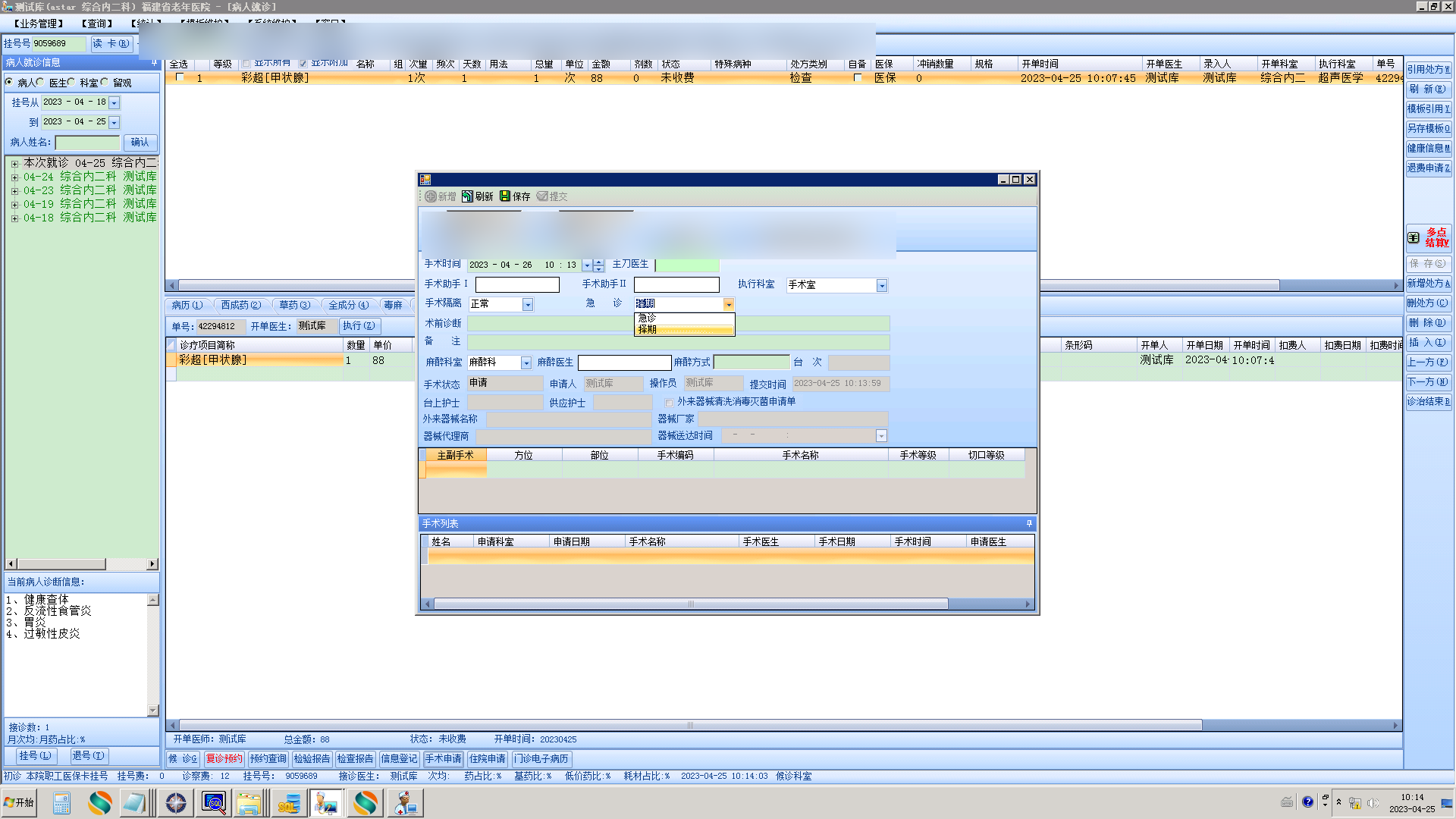Open the SQL database taskbar icon

point(289,802)
